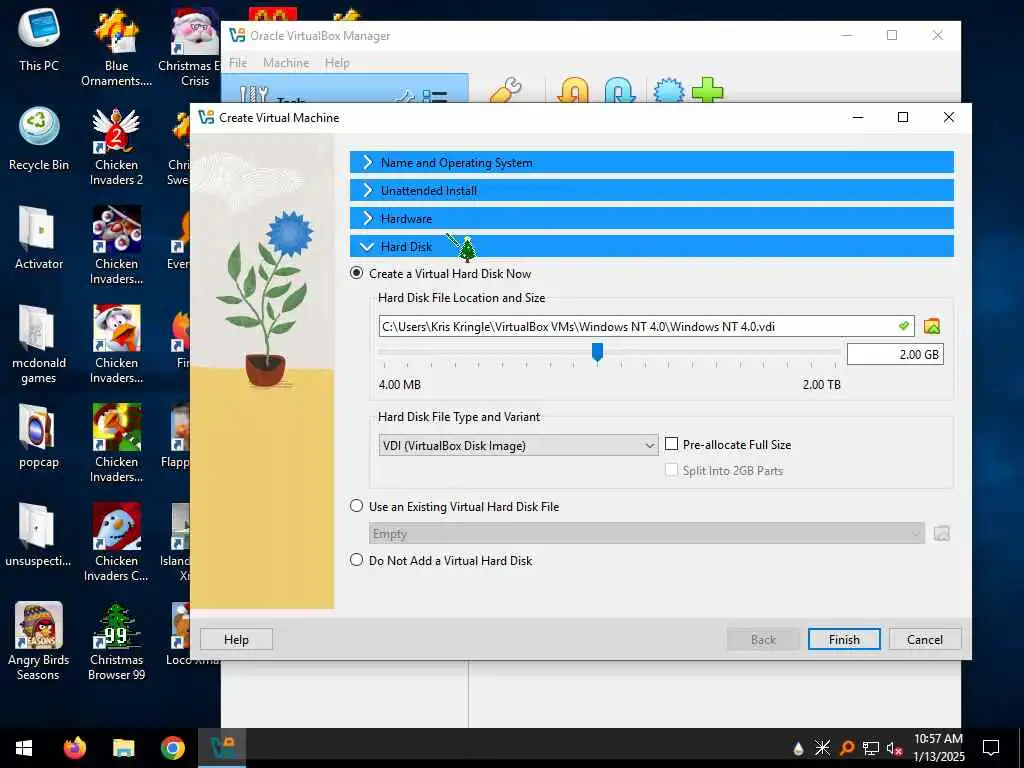This screenshot has width=1024, height=768.
Task: Open Machine menu in VirtualBox Manager
Action: tap(286, 63)
